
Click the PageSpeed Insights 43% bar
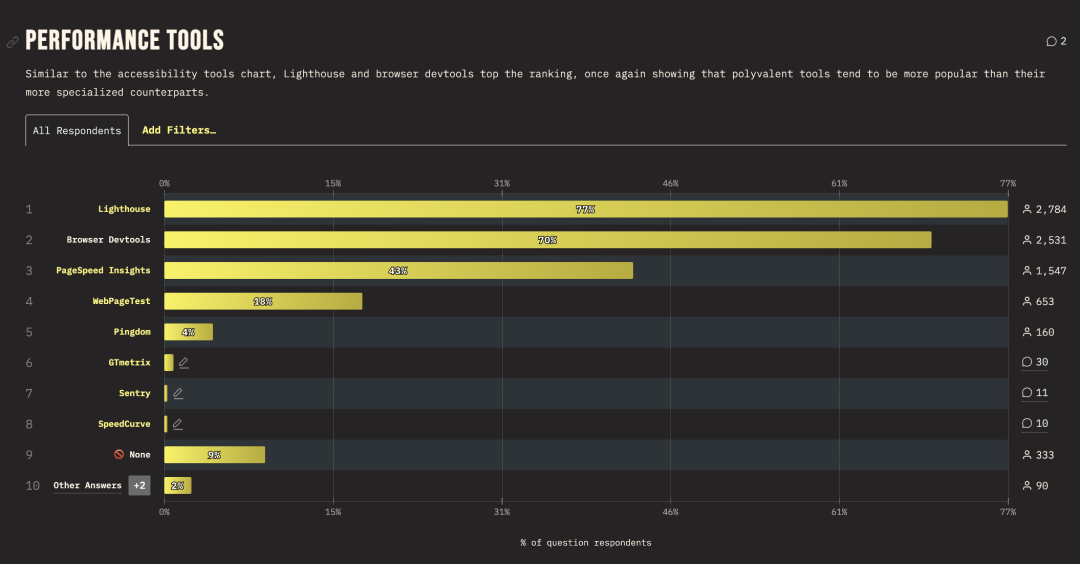click(x=398, y=271)
